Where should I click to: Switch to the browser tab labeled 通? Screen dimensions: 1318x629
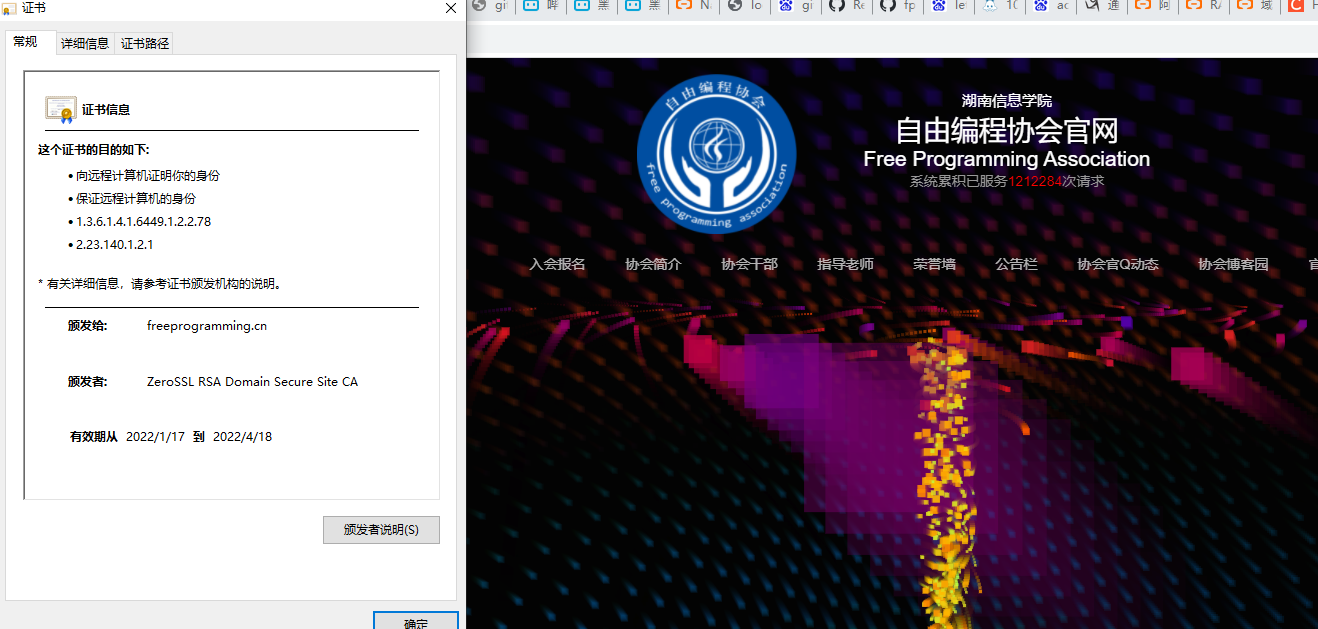coord(1104,6)
